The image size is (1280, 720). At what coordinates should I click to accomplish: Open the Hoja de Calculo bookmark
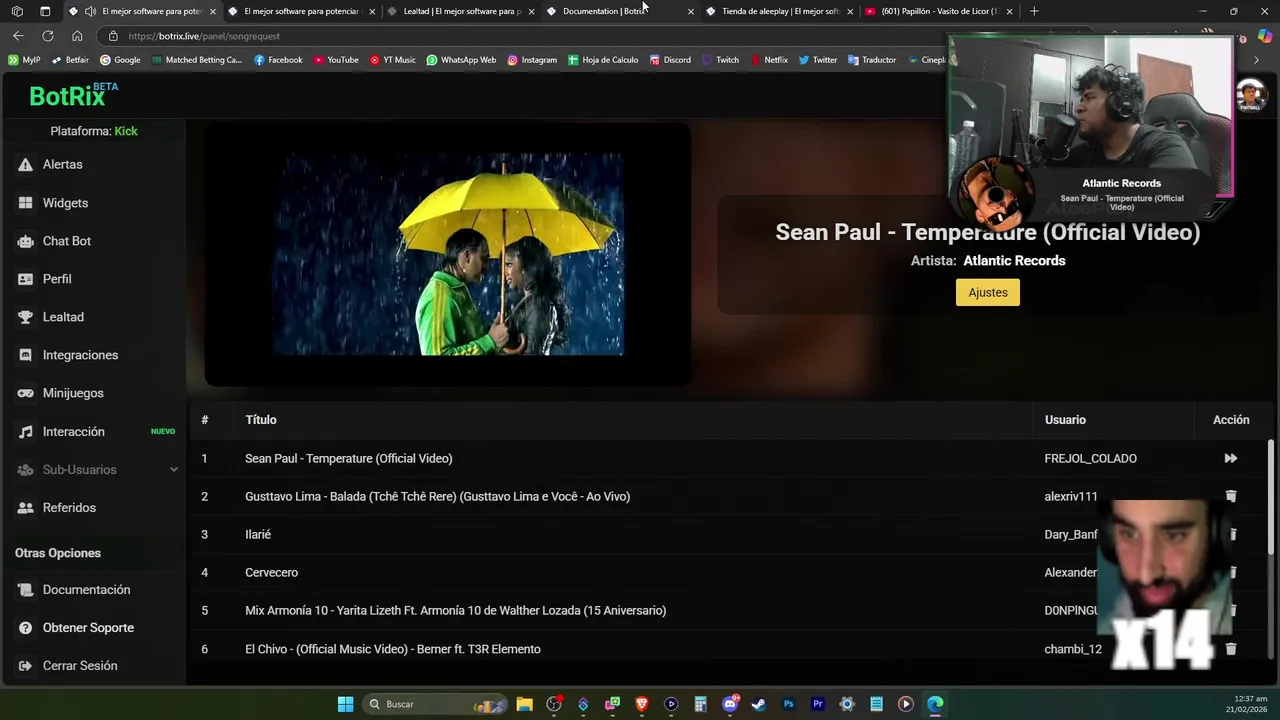[603, 60]
